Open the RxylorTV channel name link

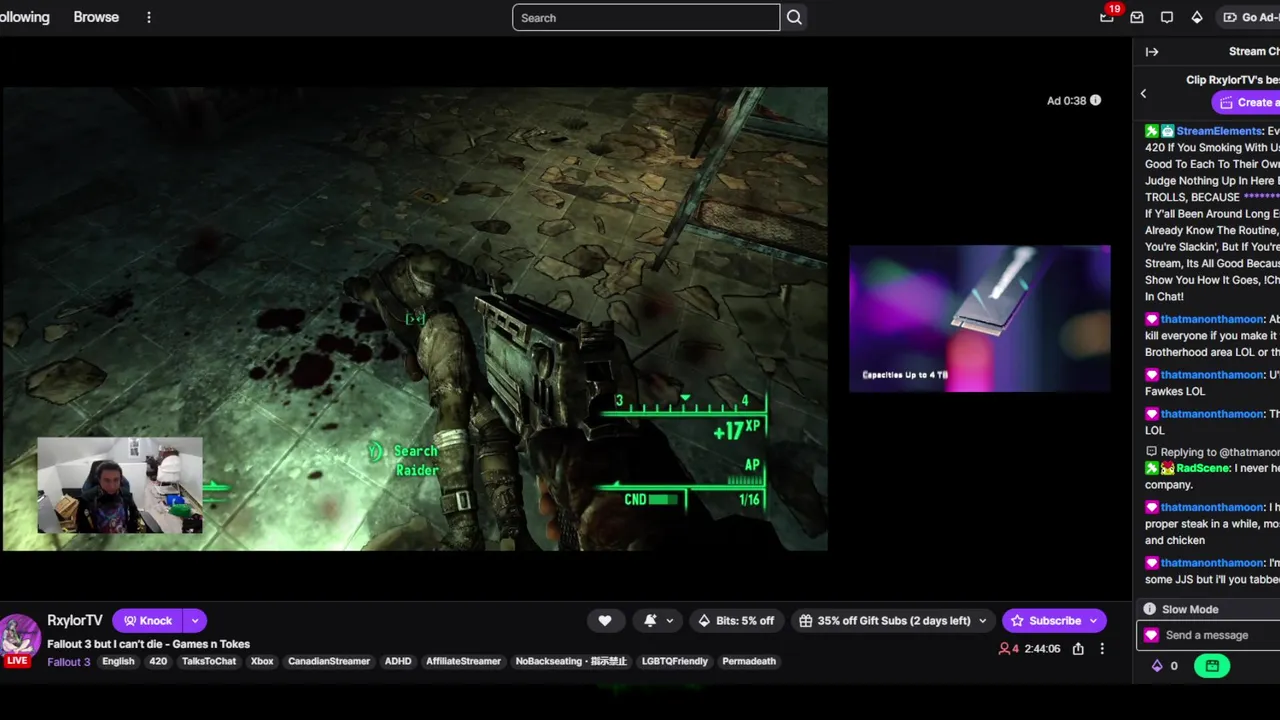[75, 620]
